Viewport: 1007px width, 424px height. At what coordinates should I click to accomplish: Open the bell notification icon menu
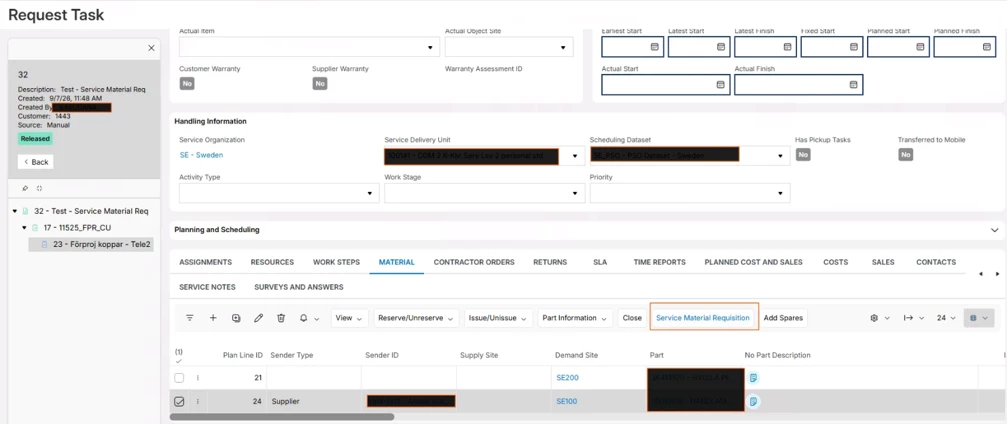(309, 318)
